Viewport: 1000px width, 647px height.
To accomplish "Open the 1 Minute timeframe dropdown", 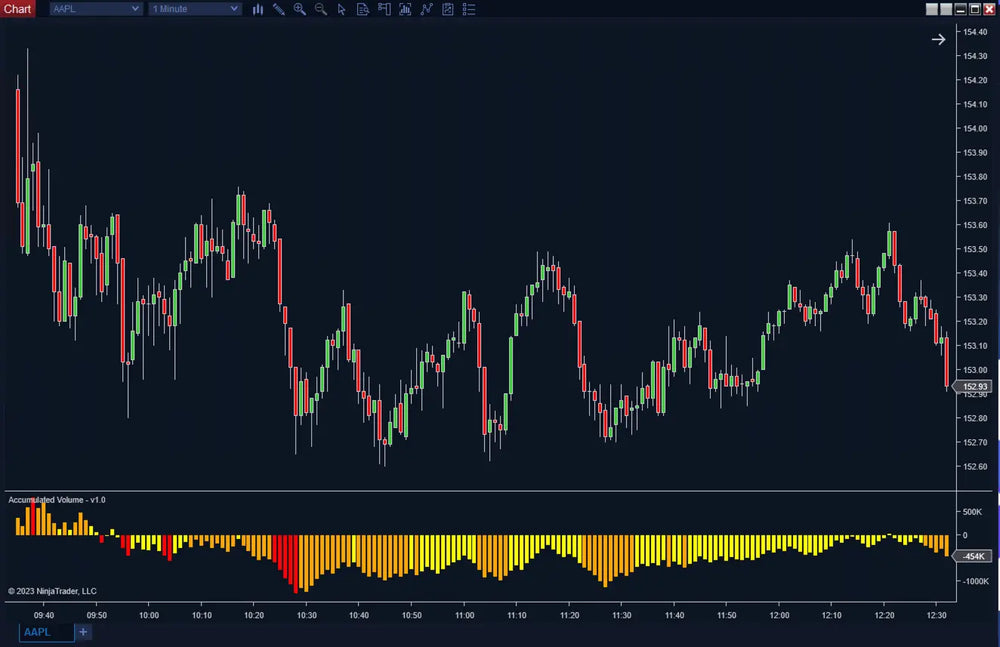I will (195, 9).
